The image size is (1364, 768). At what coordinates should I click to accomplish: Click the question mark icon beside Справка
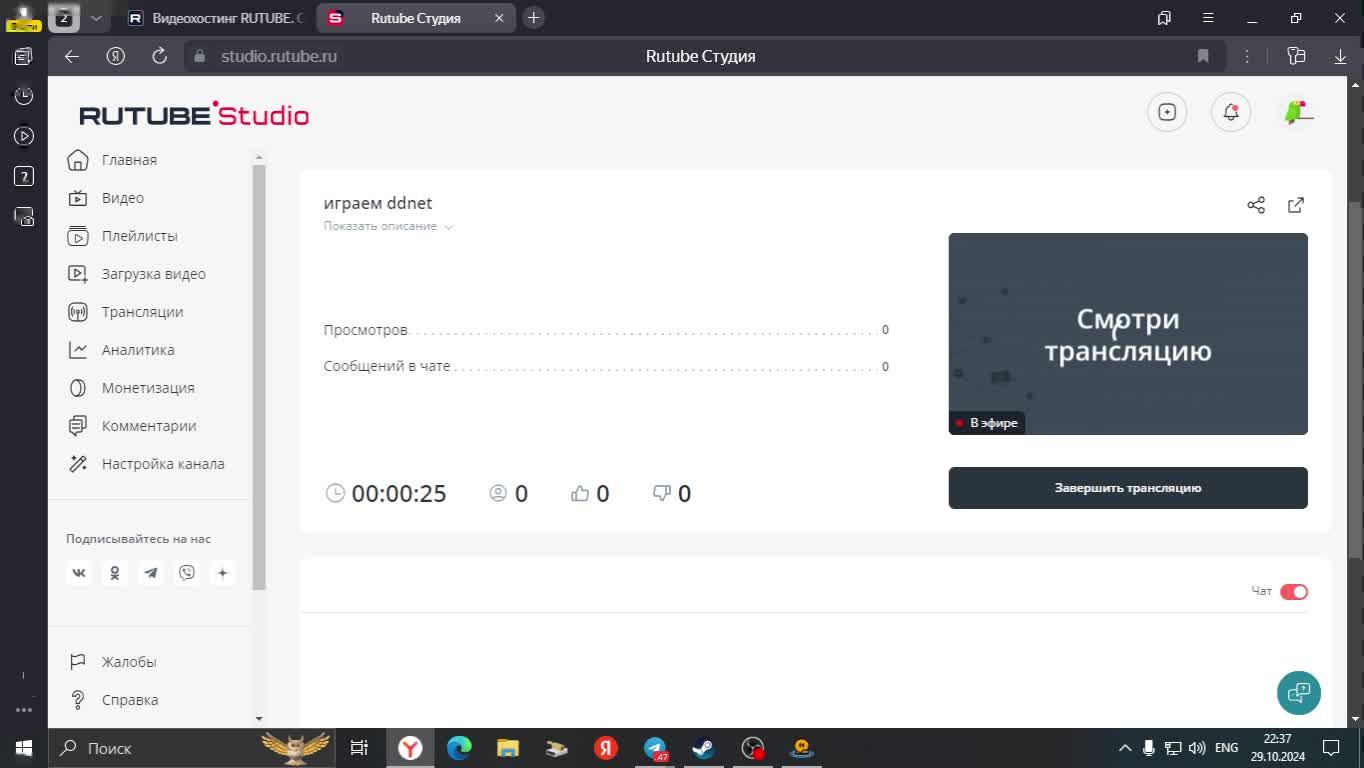coord(78,700)
